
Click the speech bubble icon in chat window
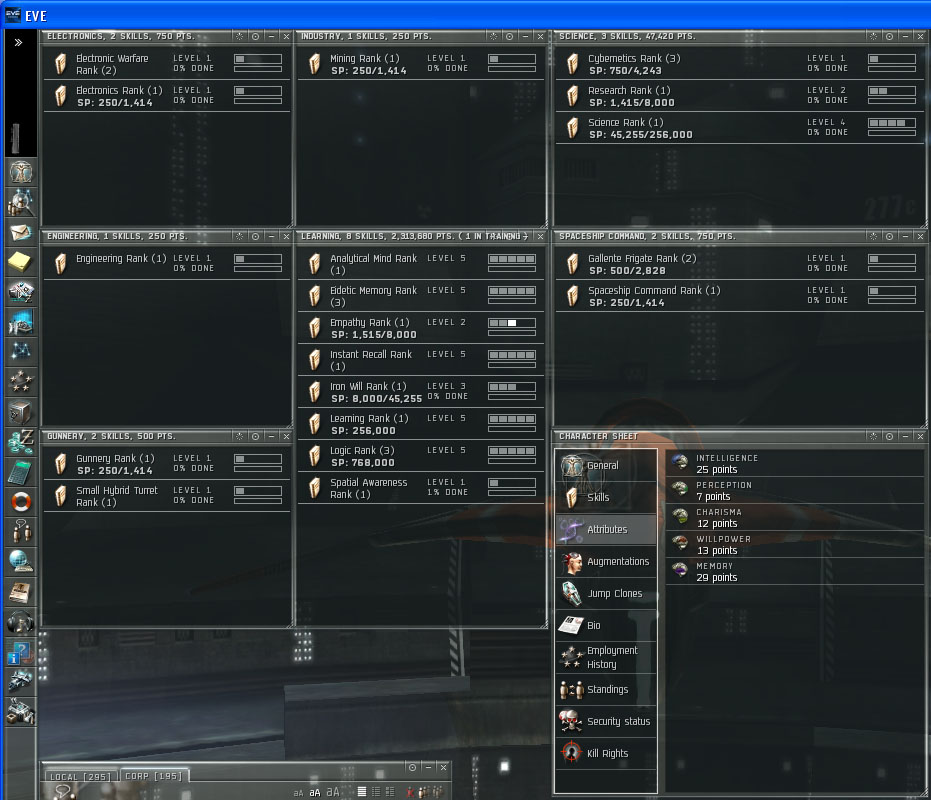tap(63, 792)
